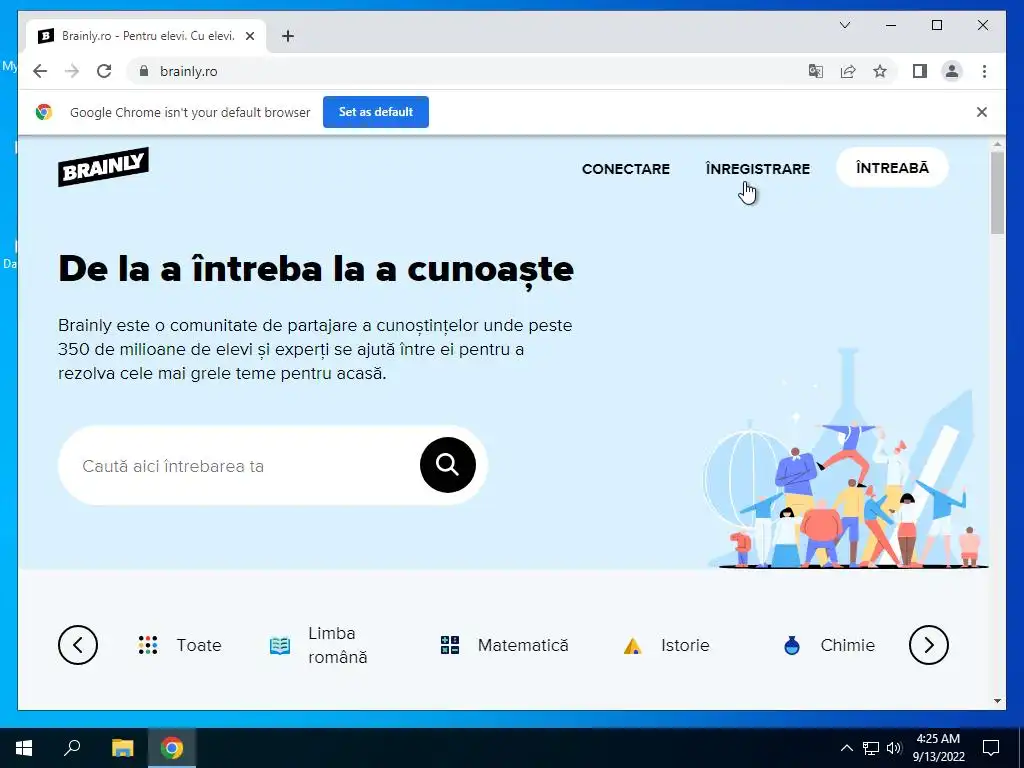
Task: Click the page vertical scrollbar thumb
Action: coord(997,193)
